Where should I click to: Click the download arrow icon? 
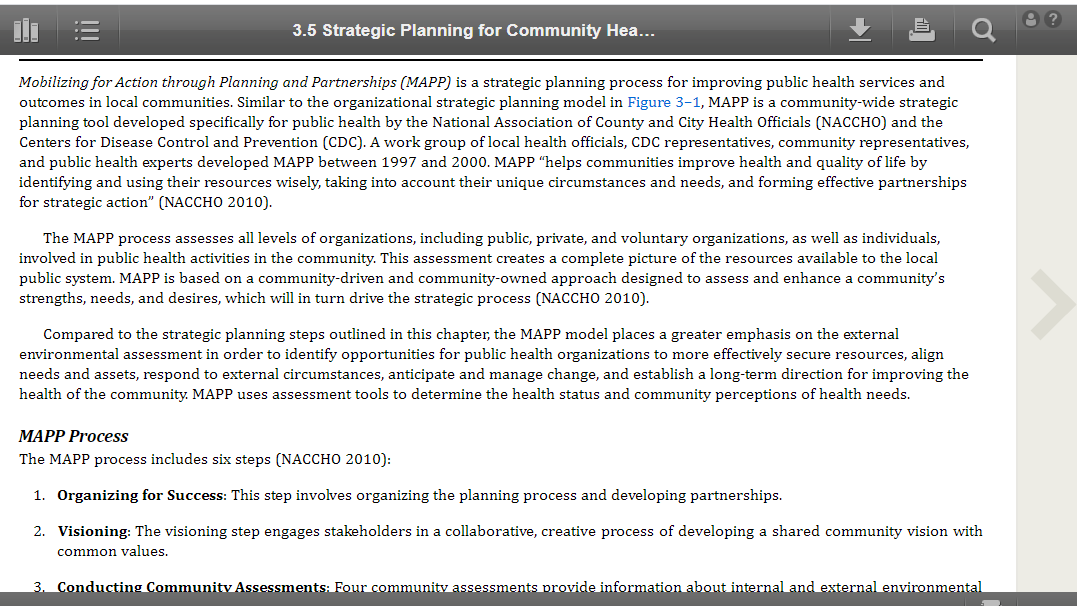click(x=859, y=30)
